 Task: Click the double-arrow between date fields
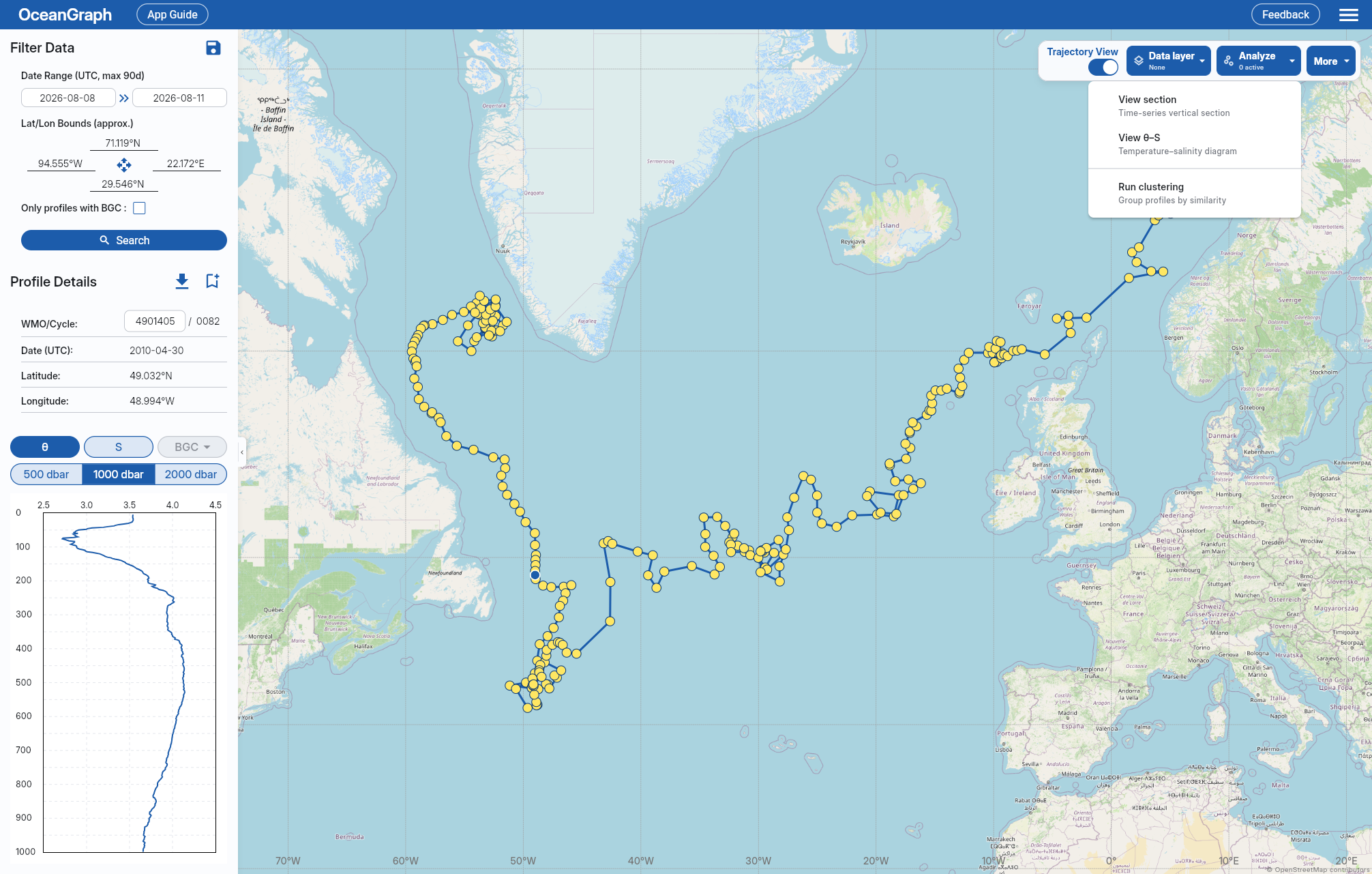pos(124,98)
